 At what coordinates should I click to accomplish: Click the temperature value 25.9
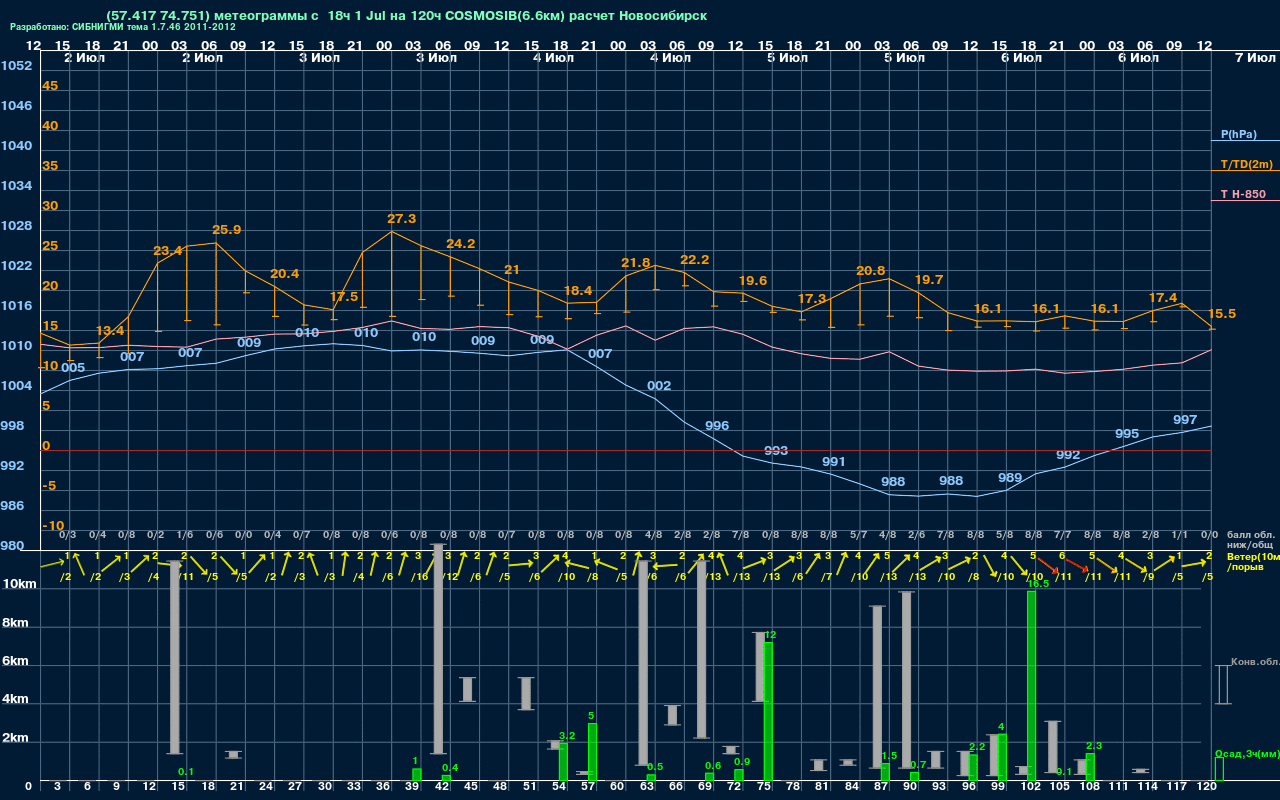click(227, 230)
